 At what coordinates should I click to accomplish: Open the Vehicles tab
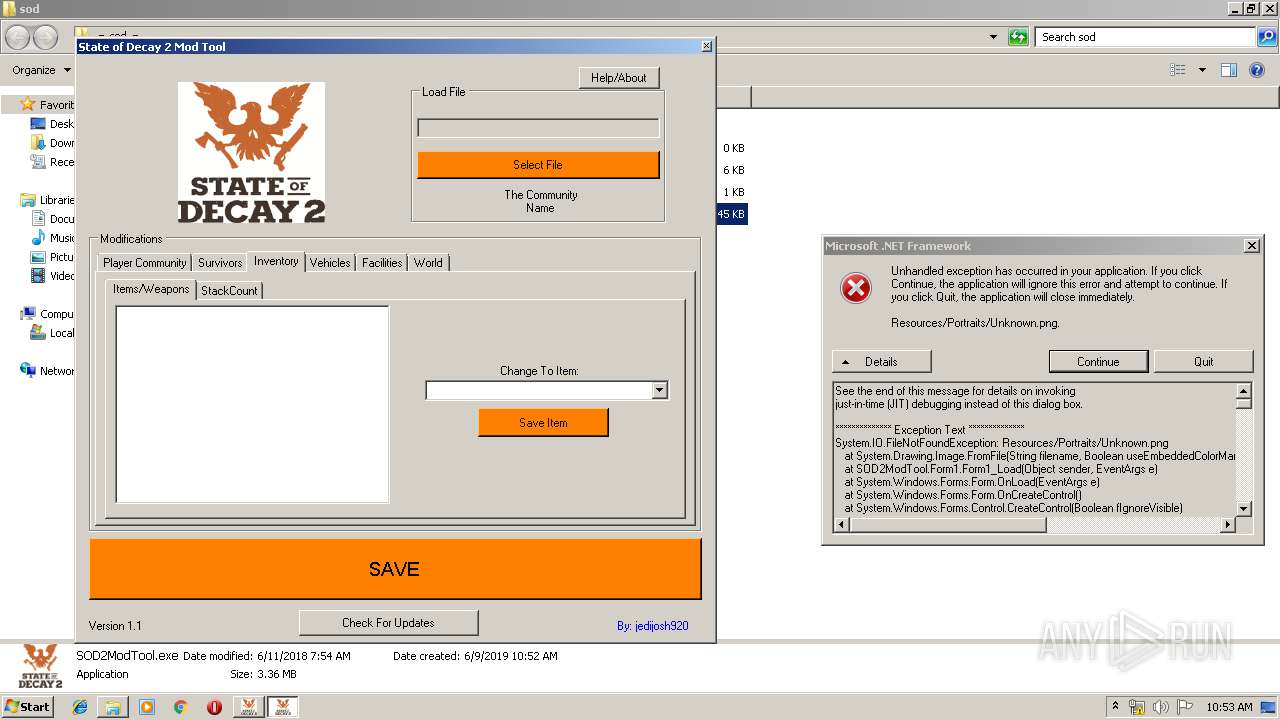pyautogui.click(x=330, y=262)
